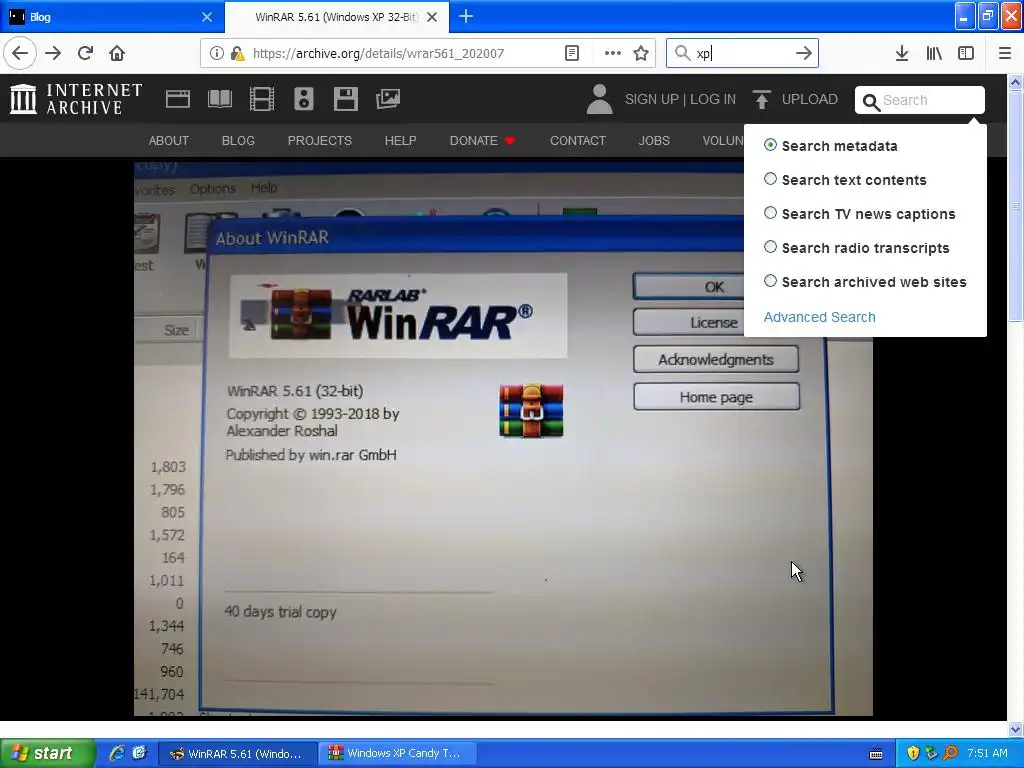This screenshot has width=1024, height=768.
Task: Open the Internet Archive video icon
Action: [x=262, y=99]
